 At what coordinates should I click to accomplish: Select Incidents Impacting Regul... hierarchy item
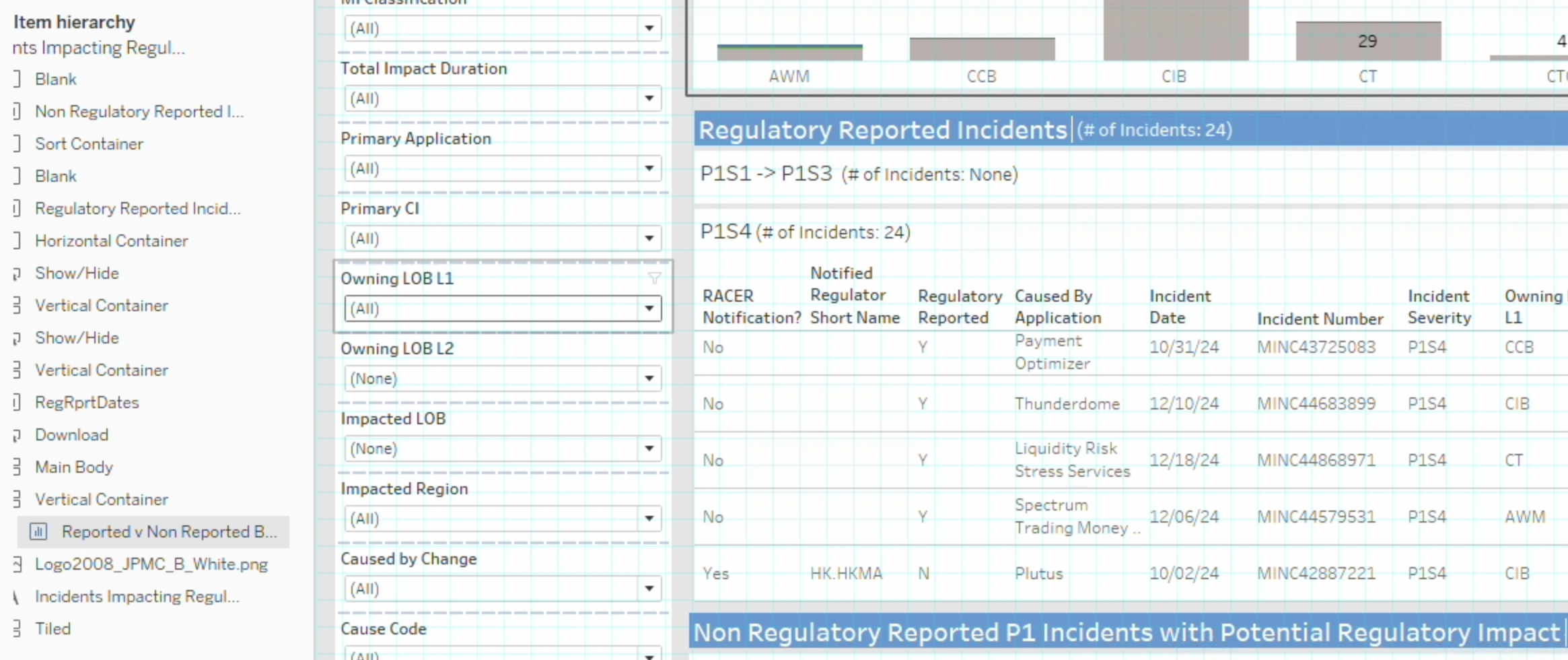[x=137, y=596]
